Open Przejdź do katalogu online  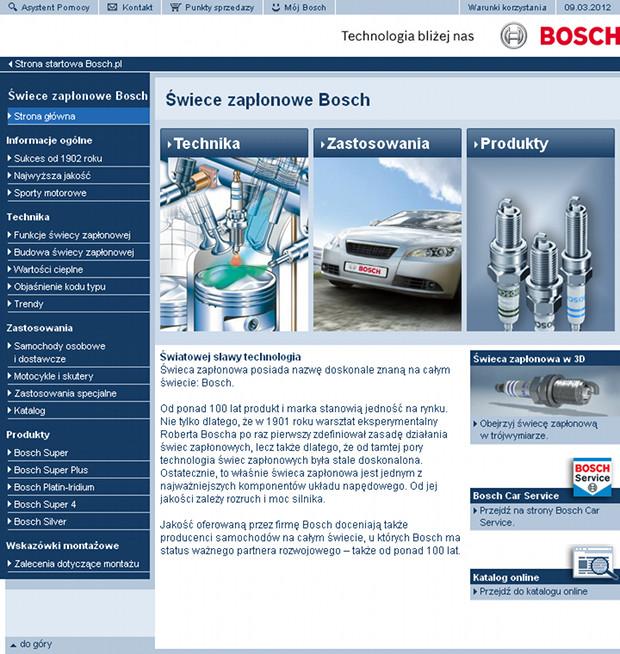[x=533, y=591]
